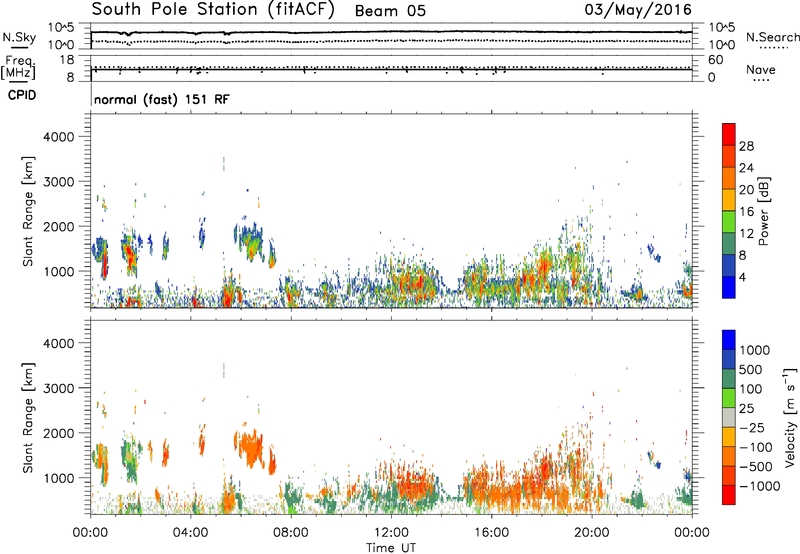Viewport: 800px width, 554px height.
Task: Click the '-1000' velocity colorbar tick
Action: (x=759, y=486)
